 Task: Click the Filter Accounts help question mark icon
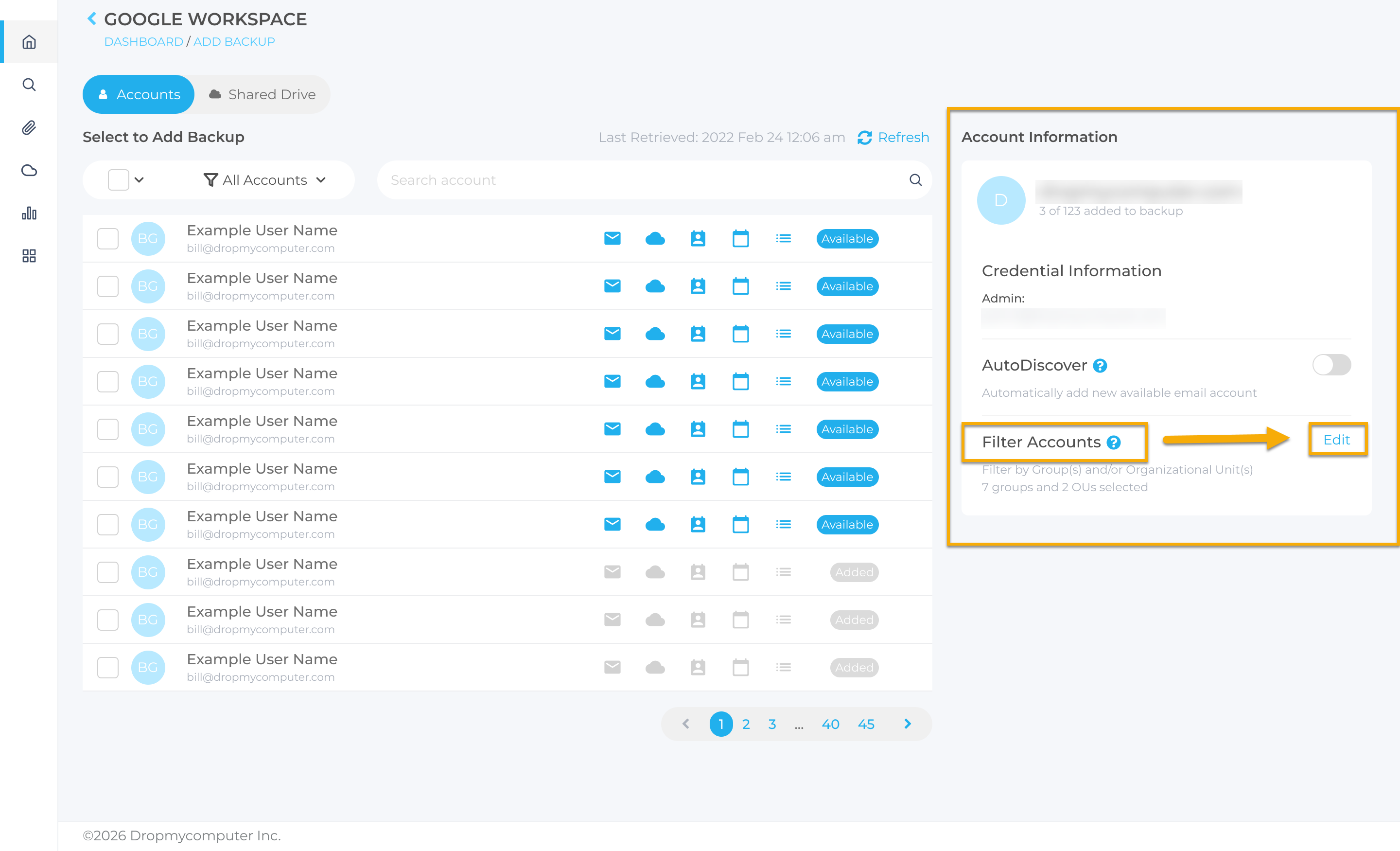1114,442
